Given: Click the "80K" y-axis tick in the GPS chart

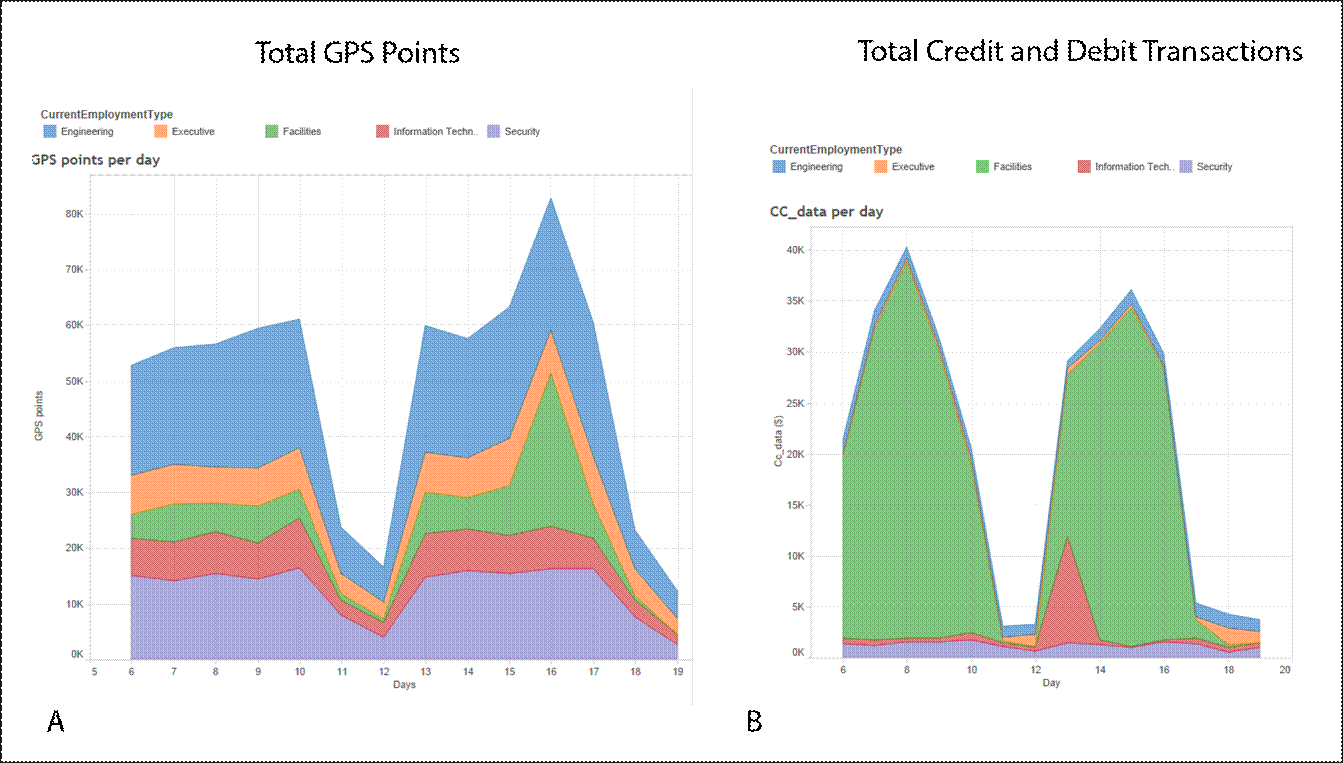Looking at the screenshot, I should coord(75,214).
